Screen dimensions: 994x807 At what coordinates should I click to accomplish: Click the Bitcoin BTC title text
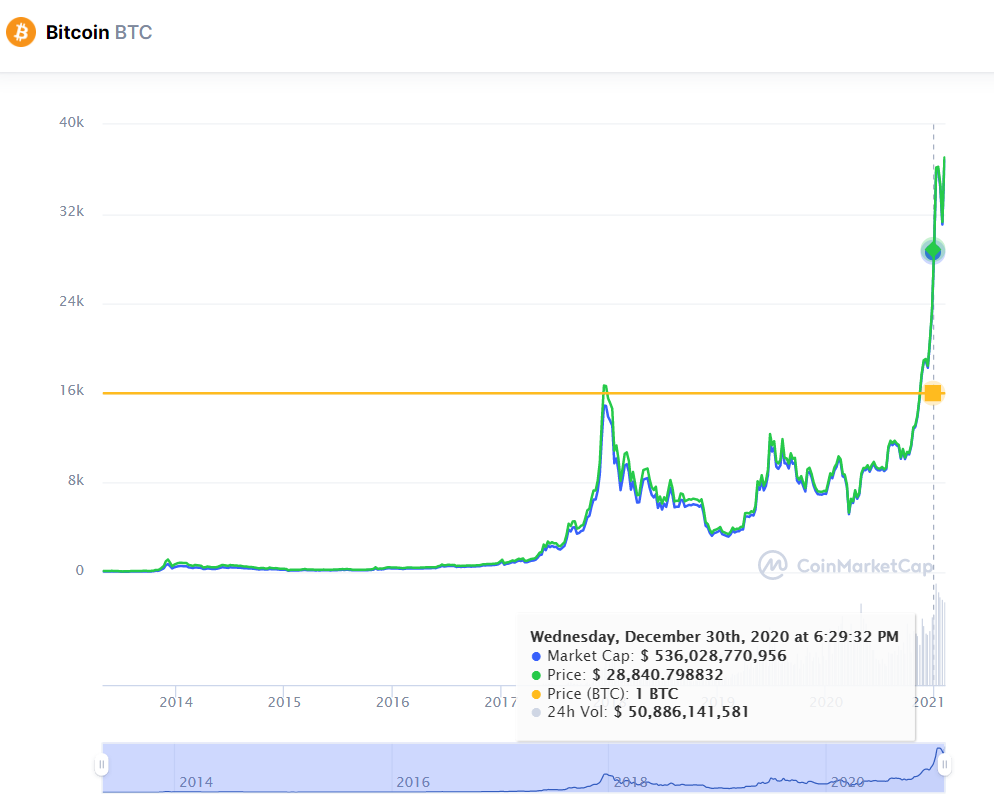pyautogui.click(x=99, y=32)
